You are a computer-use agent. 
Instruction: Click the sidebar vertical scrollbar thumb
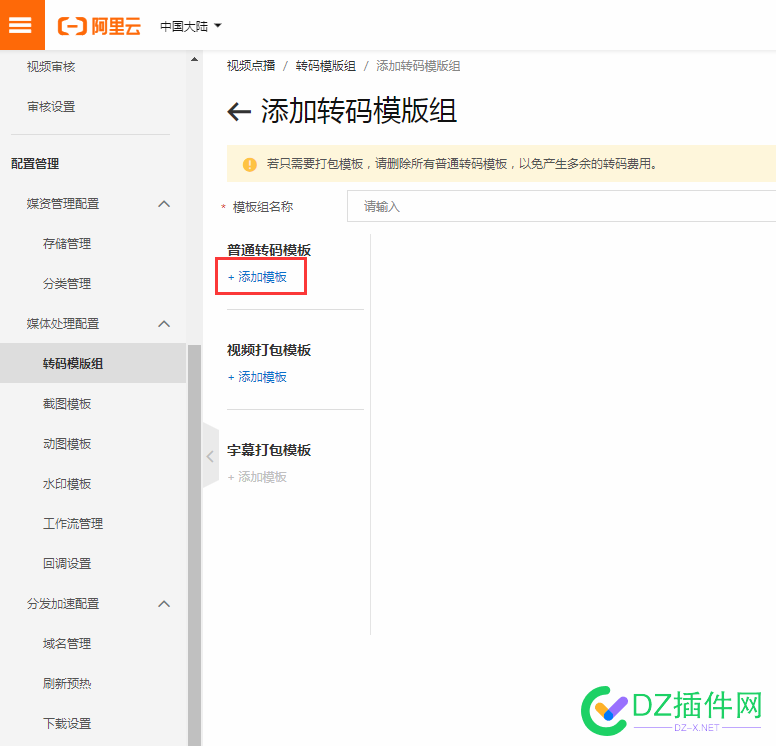194,545
